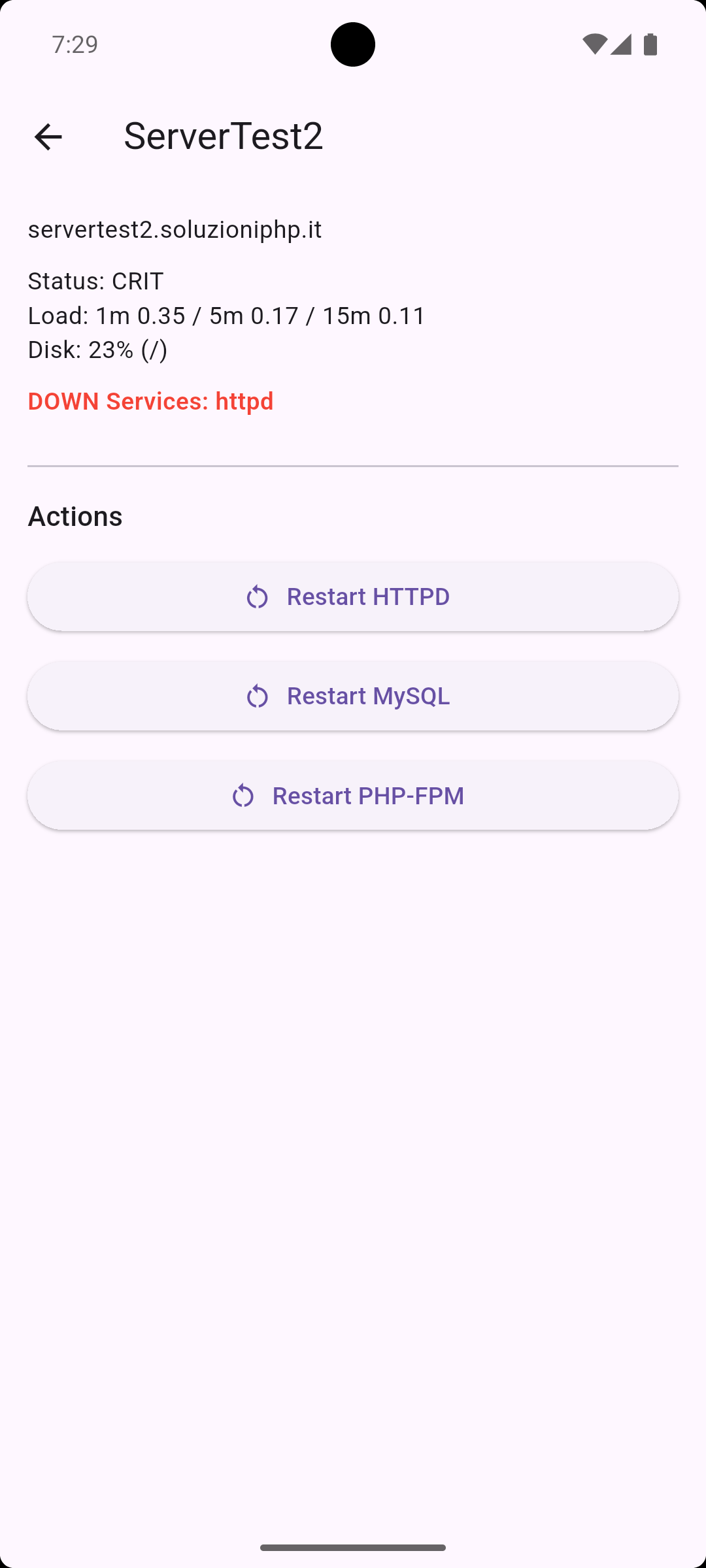The height and width of the screenshot is (1568, 706).
Task: Tap the Status: CRIT line
Action: pos(95,281)
